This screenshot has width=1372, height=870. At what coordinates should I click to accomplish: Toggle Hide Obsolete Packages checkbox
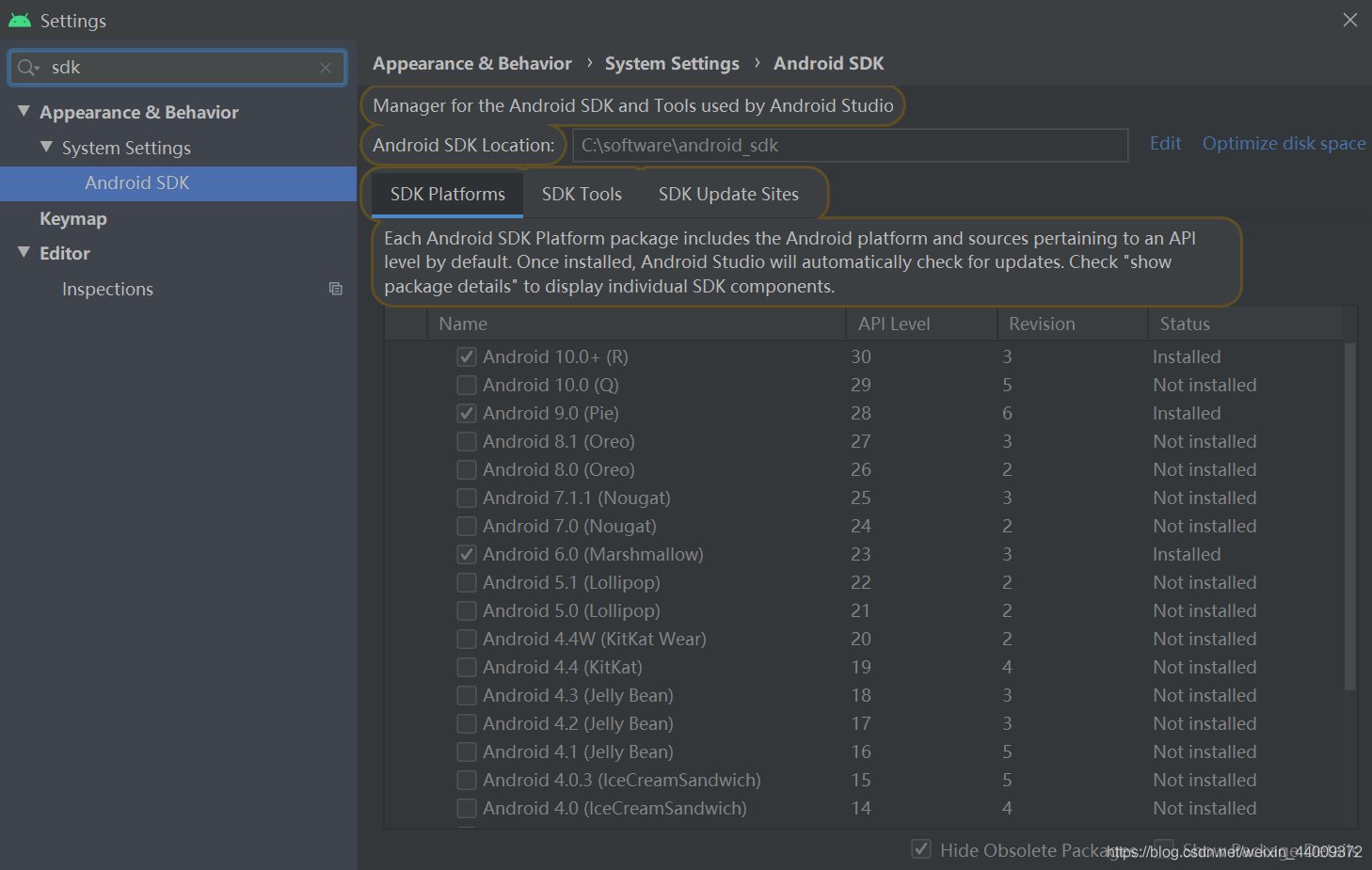tap(922, 849)
